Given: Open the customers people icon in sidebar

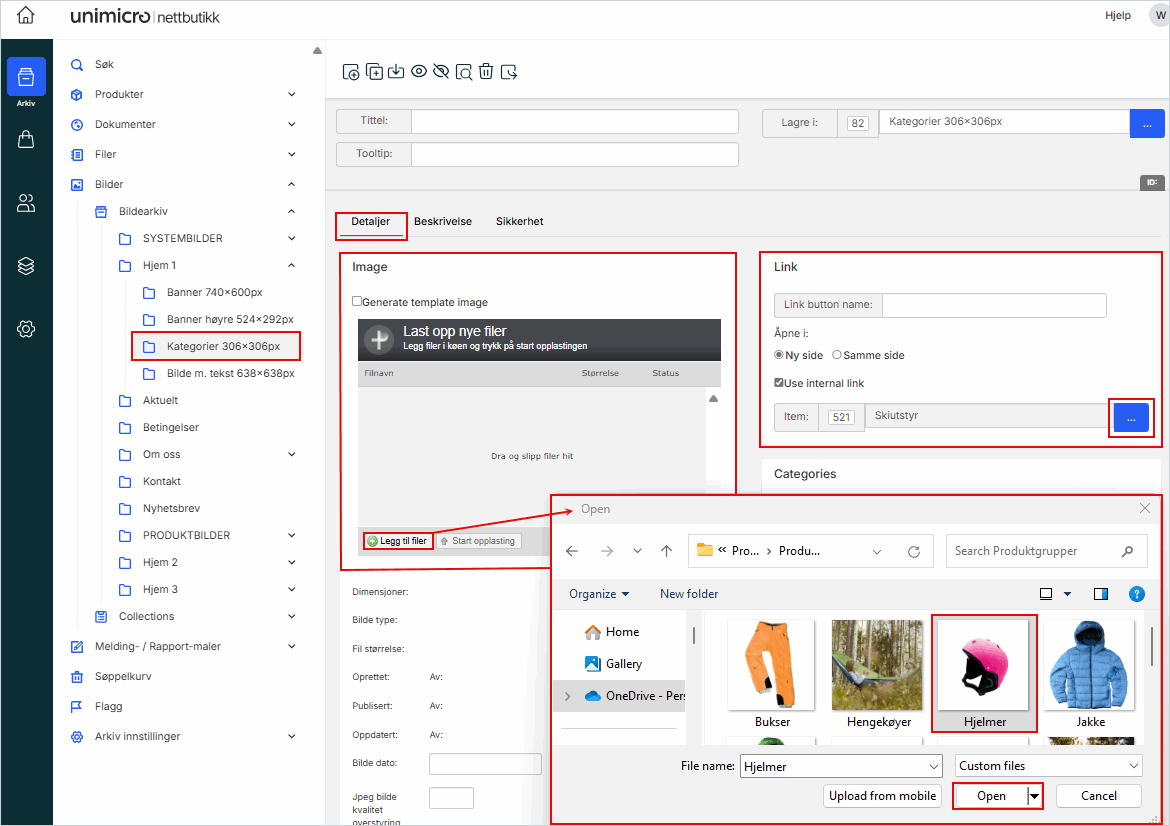Looking at the screenshot, I should tap(26, 204).
